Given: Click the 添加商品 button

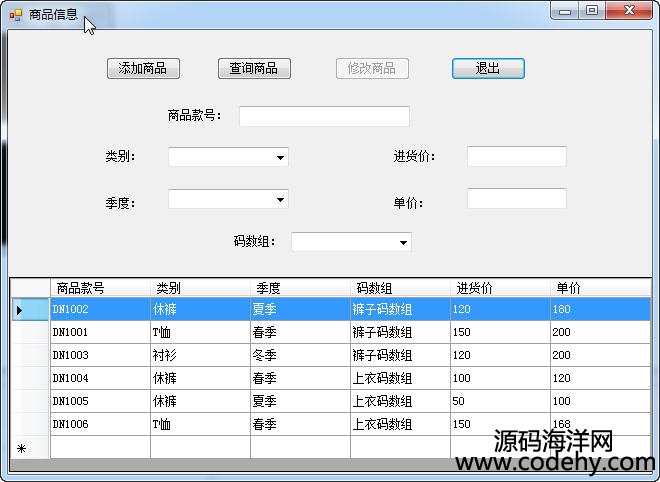Looking at the screenshot, I should coord(142,68).
